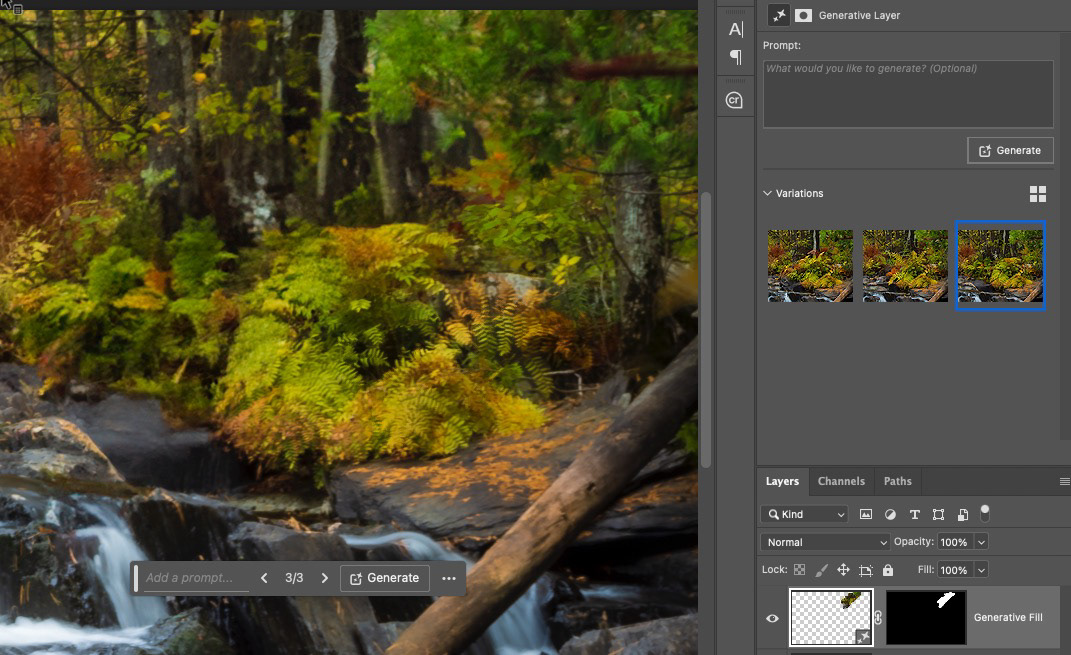Open the Opacity slider dropdown arrow
Screen dimensions: 1071x655
click(x=982, y=542)
